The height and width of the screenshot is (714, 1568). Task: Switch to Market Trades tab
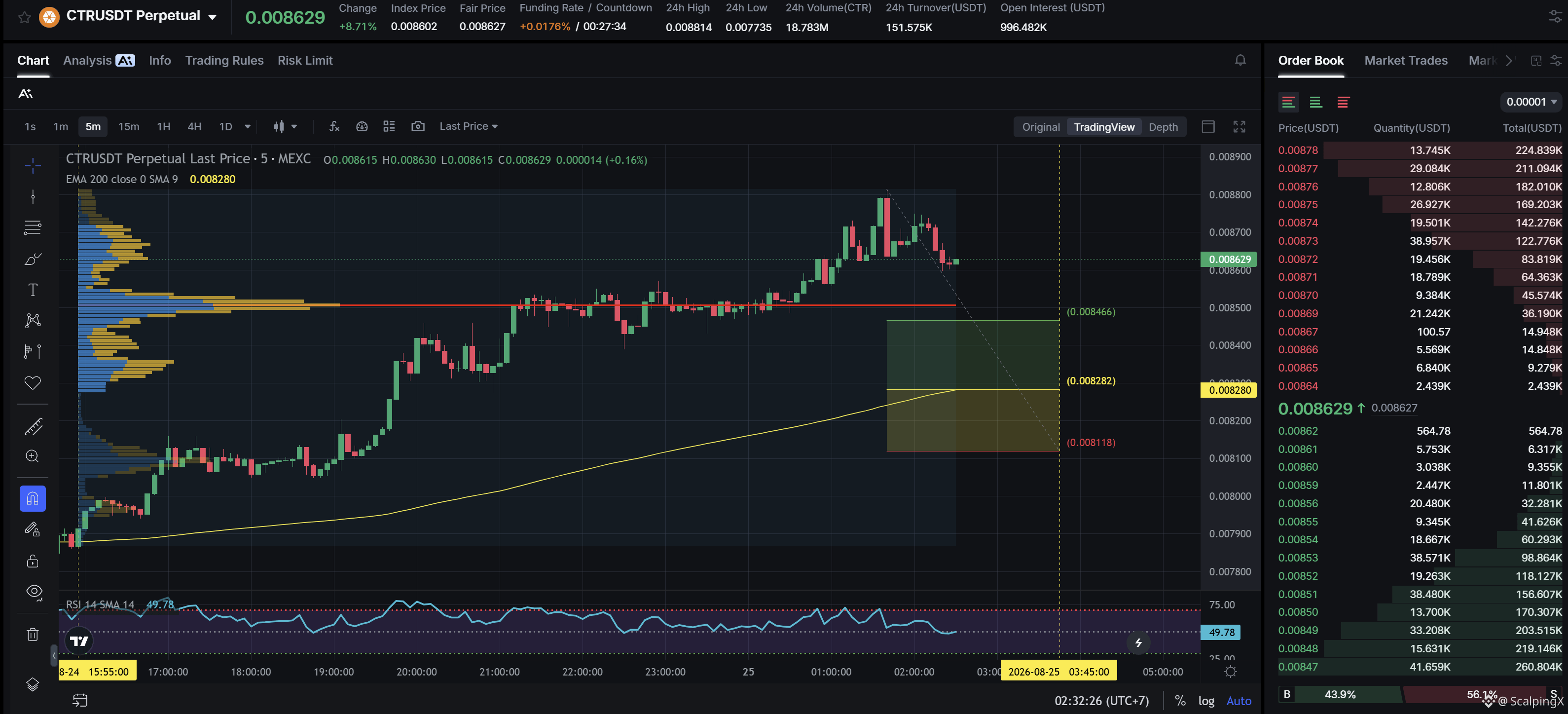[x=1405, y=60]
